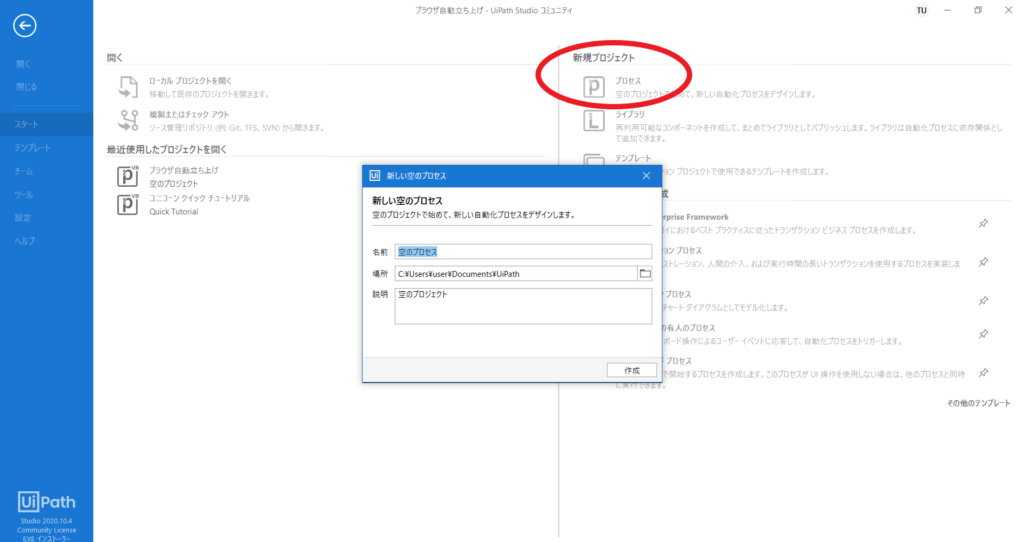1024x542 pixels.
Task: Open the 開く sidebar menu item
Action: click(24, 64)
